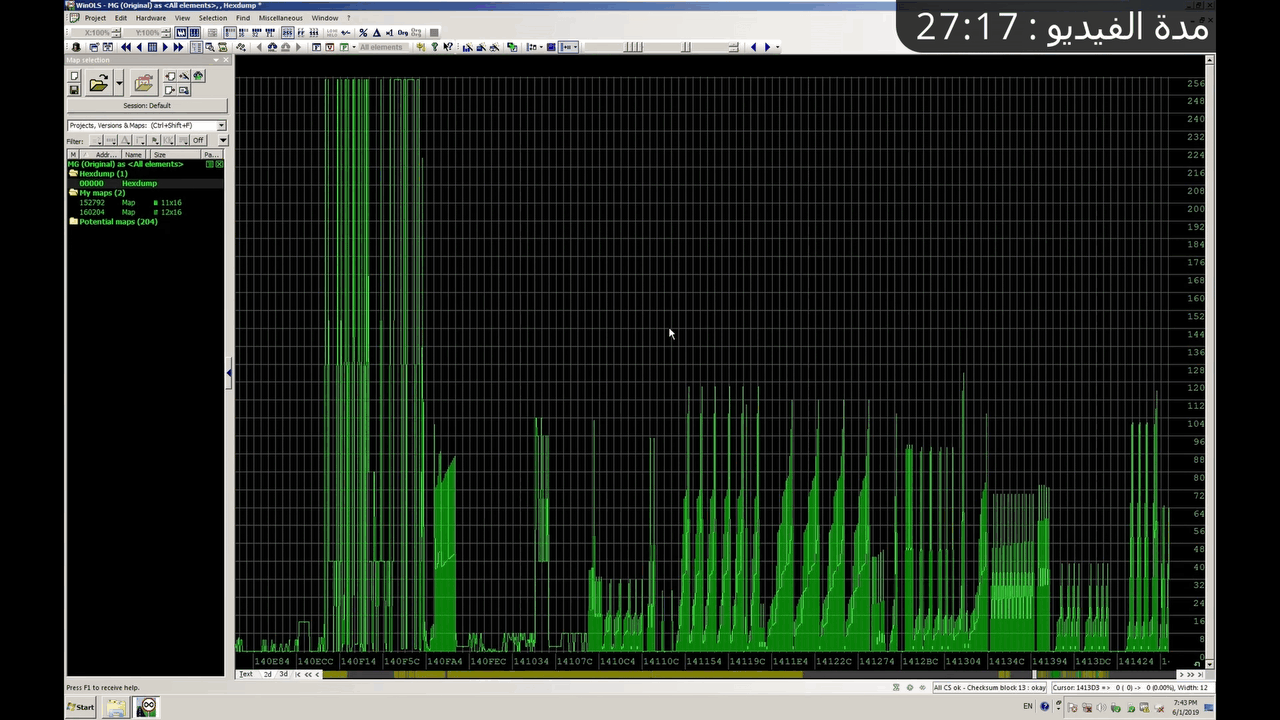Click the delta difference view icon

point(376,33)
